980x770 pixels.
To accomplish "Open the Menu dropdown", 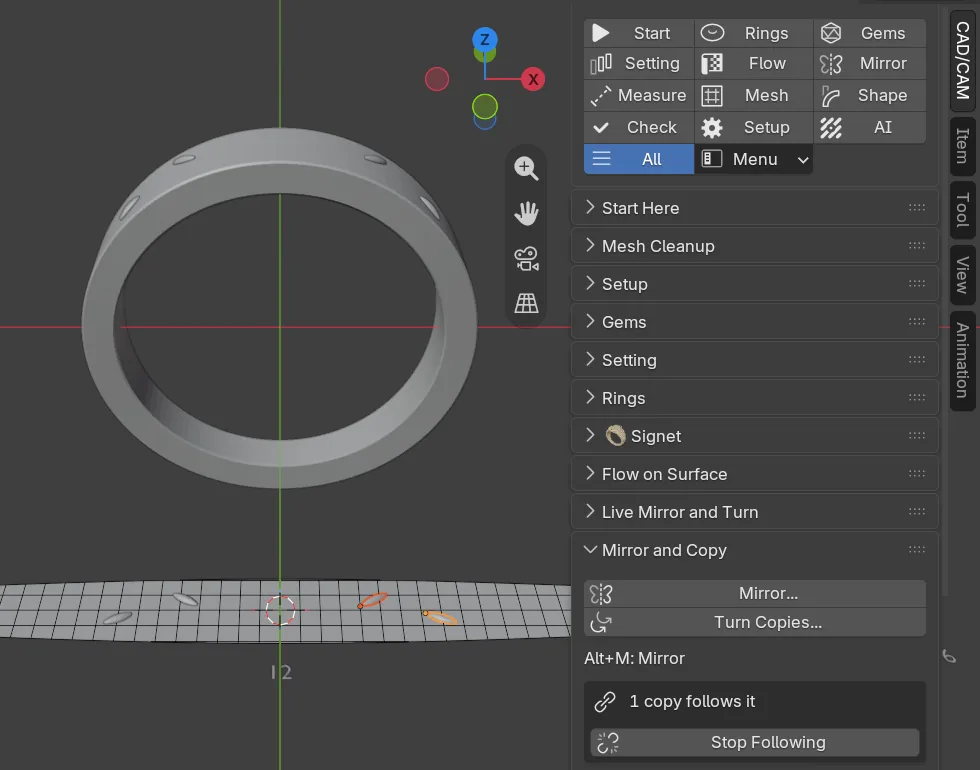I will coord(753,159).
